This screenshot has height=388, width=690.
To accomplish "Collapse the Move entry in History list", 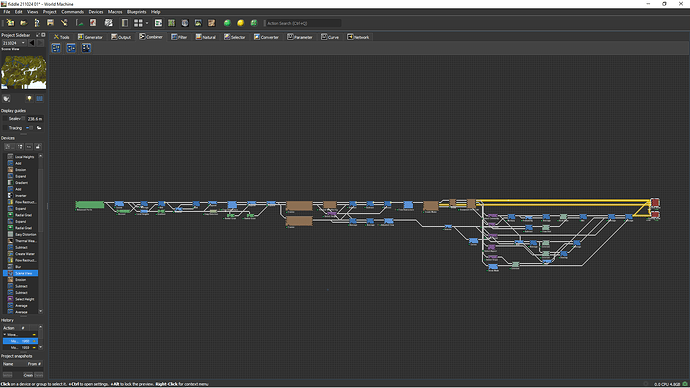I will [x=5, y=335].
